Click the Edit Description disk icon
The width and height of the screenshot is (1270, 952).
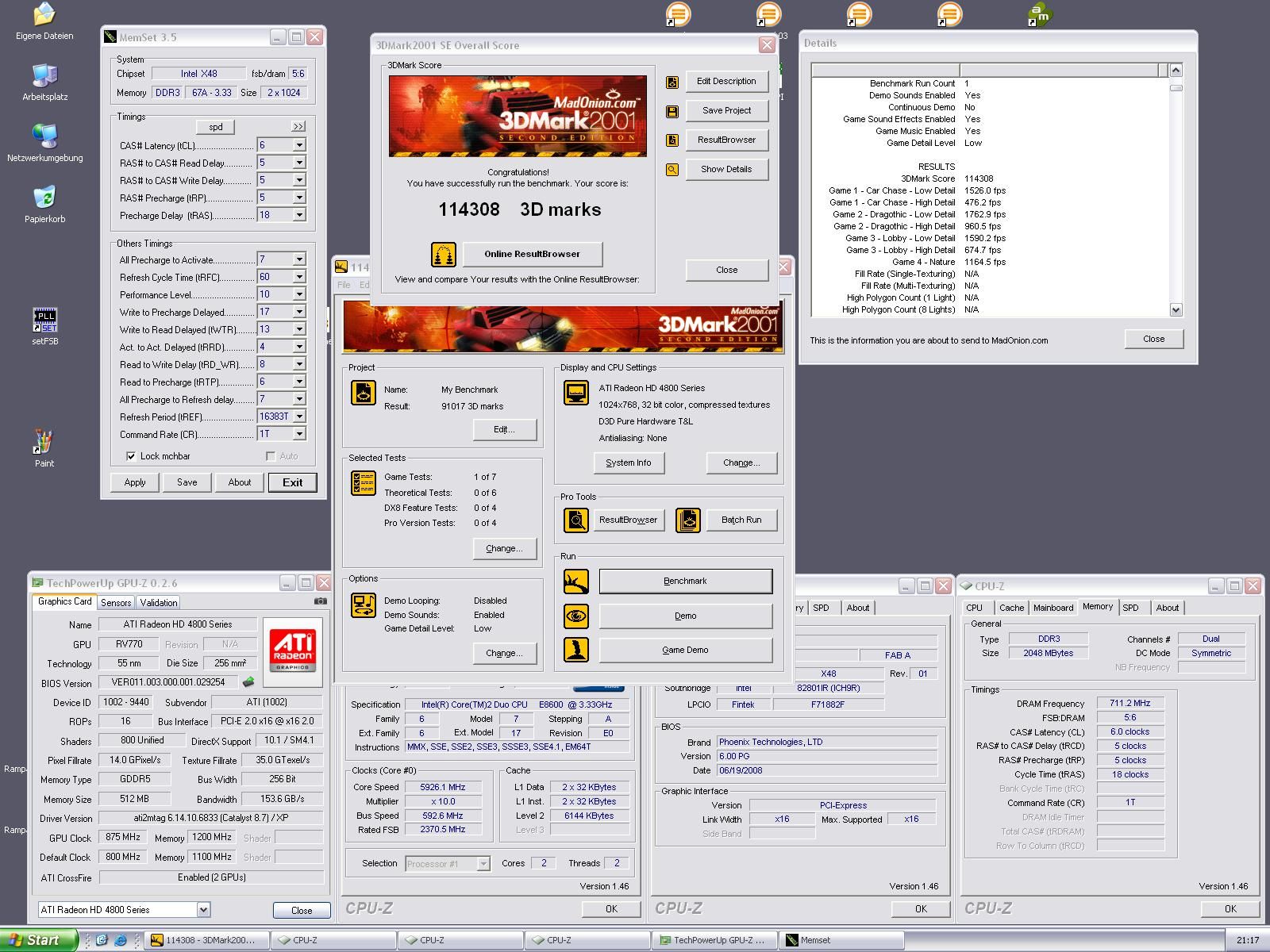pyautogui.click(x=672, y=82)
